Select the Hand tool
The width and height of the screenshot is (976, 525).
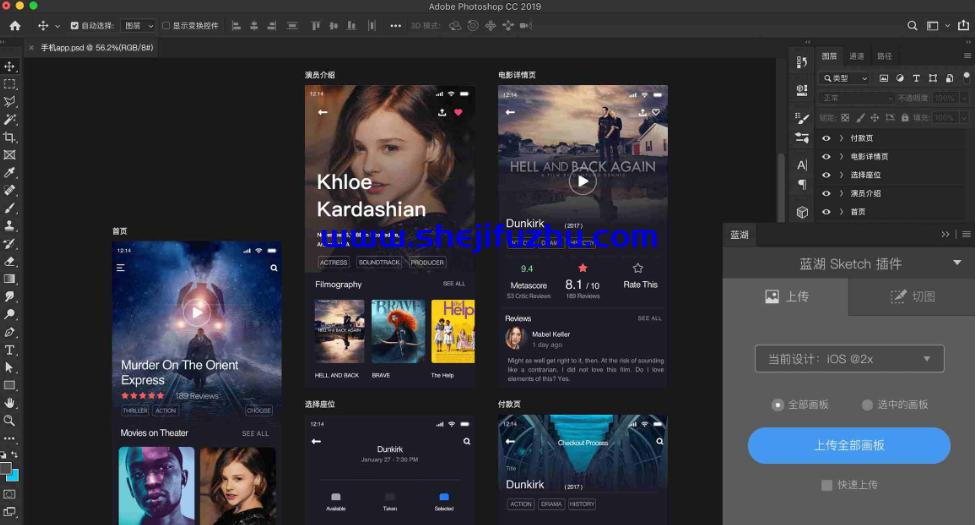(9, 403)
